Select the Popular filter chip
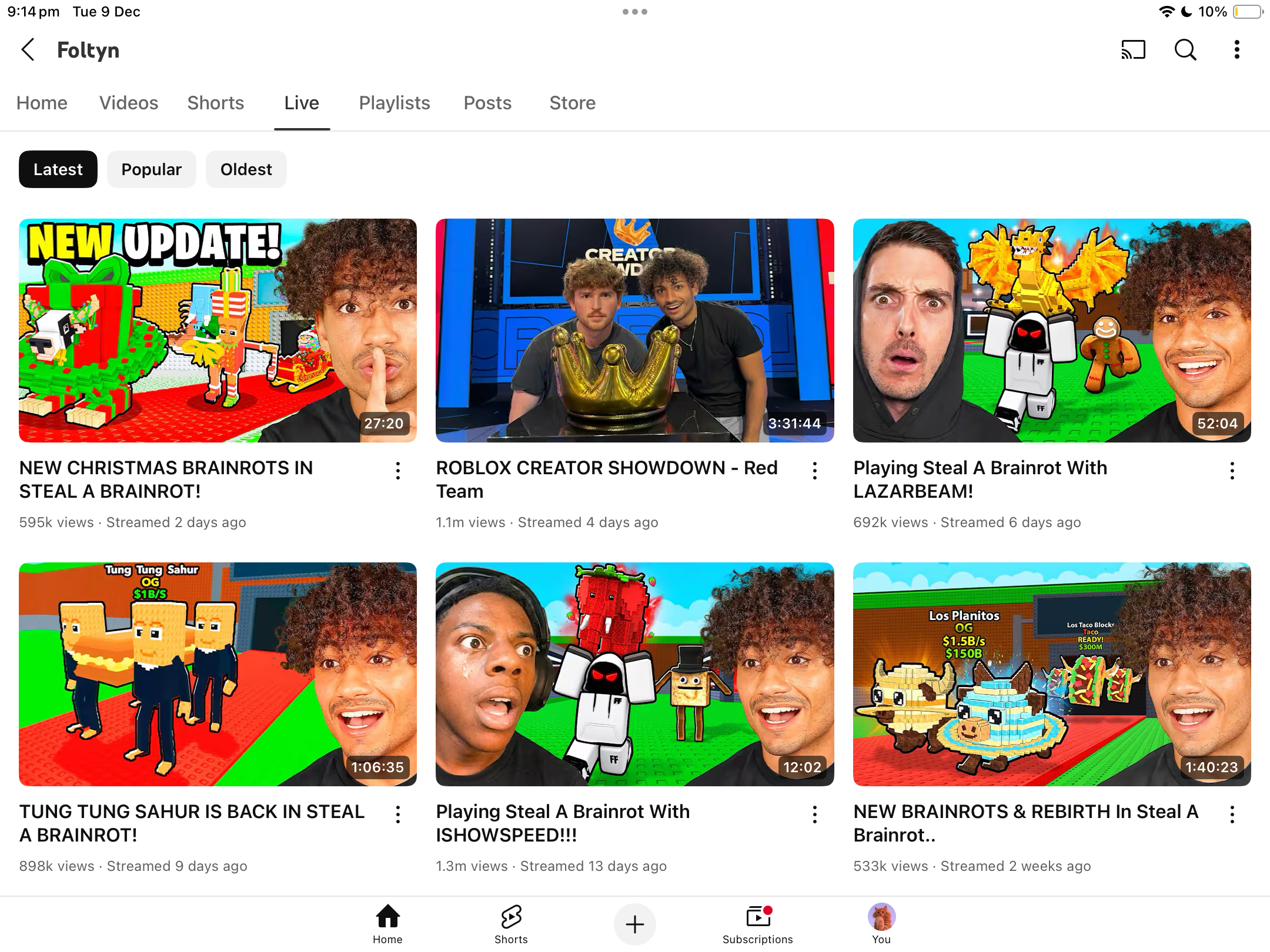 coord(151,169)
